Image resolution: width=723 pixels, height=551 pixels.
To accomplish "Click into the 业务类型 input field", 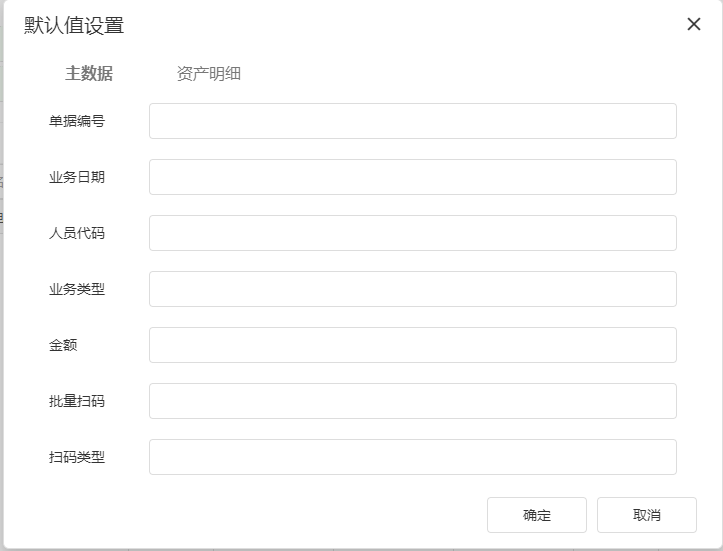I will coord(412,289).
